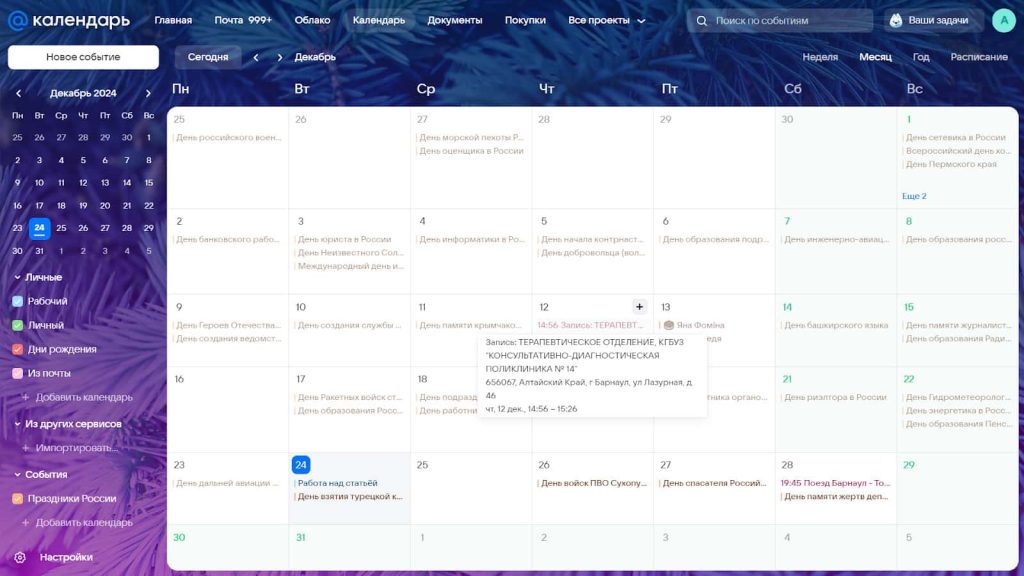Click the Сегодня button

208,57
